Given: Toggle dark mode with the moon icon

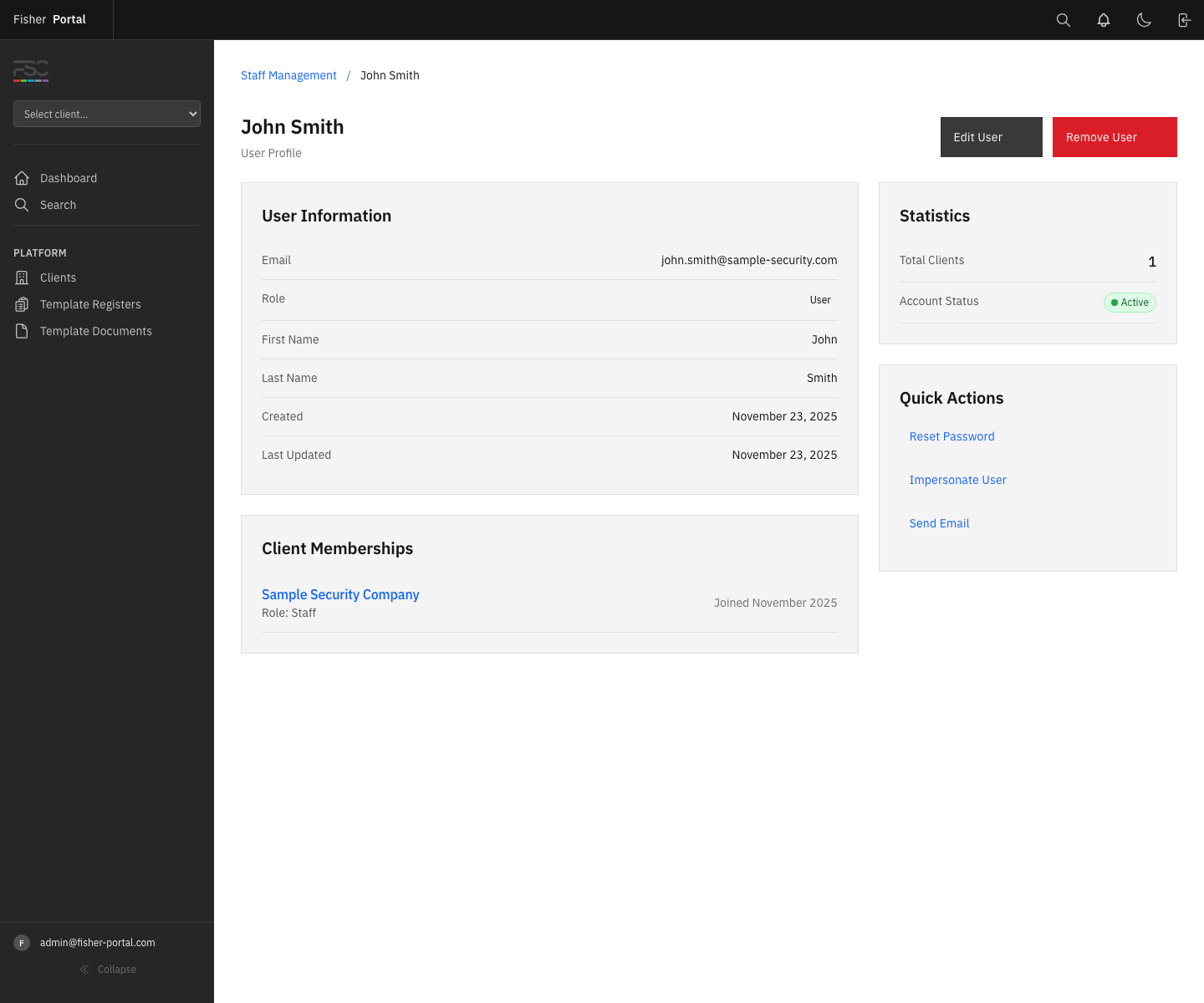Looking at the screenshot, I should point(1144,19).
